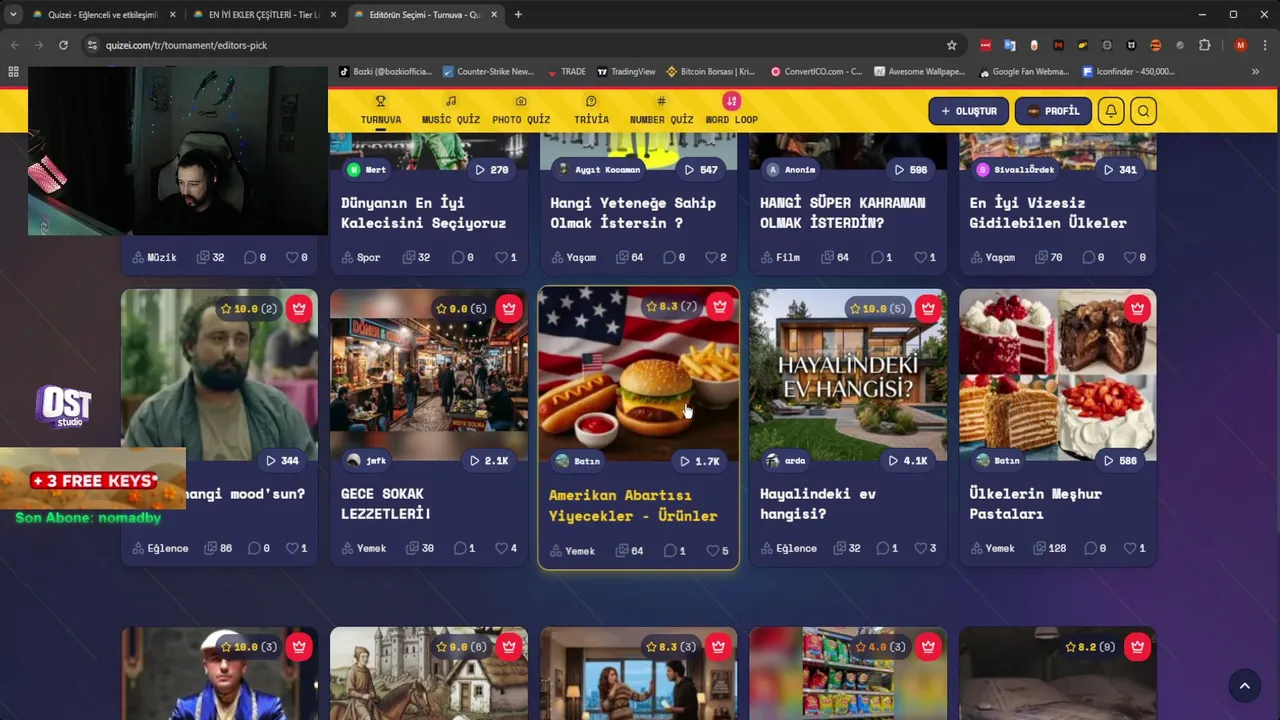
Task: Close the Editörün Seçimi tab
Action: [495, 15]
